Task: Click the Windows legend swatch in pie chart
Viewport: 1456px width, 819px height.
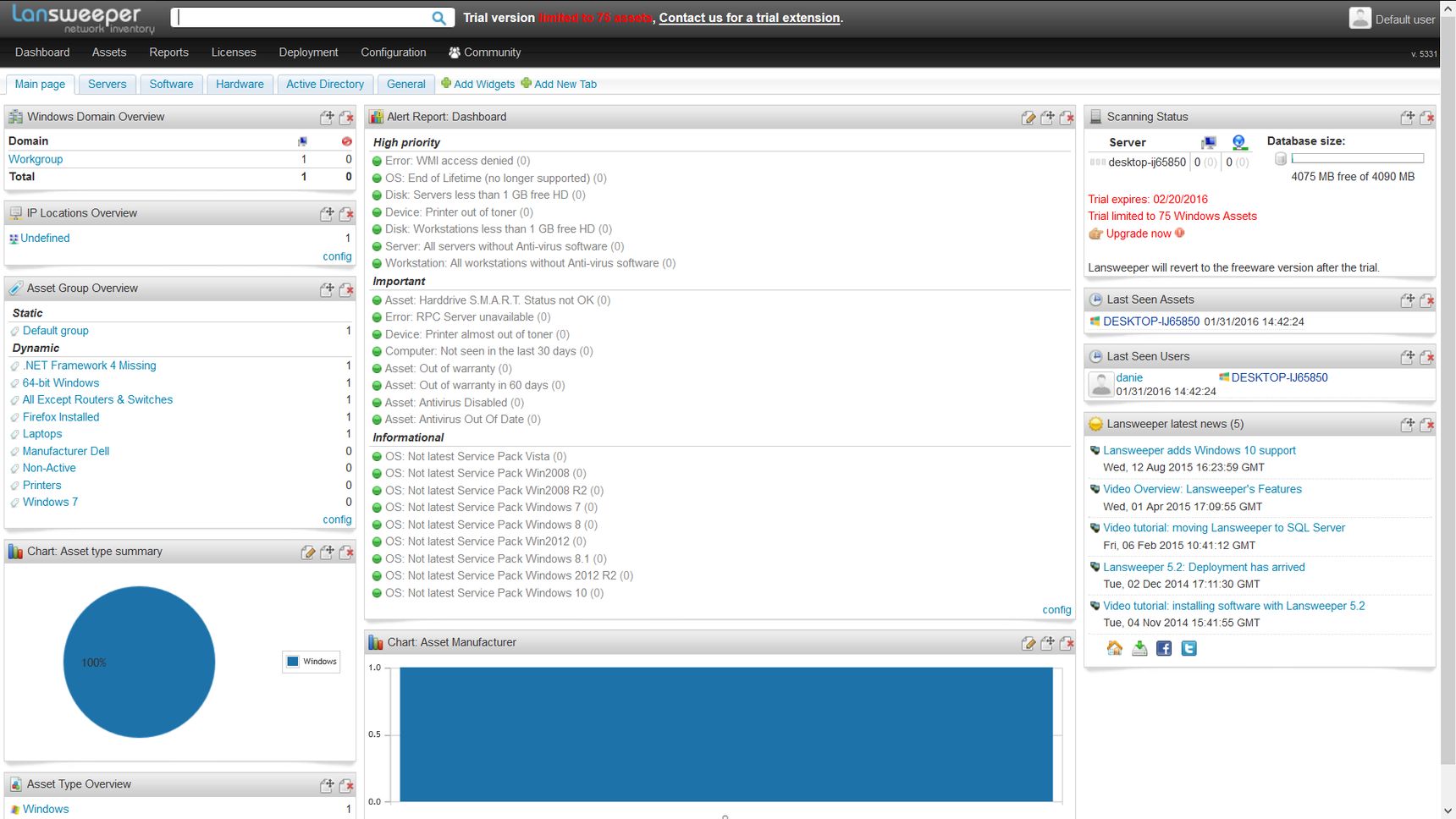Action: pyautogui.click(x=293, y=662)
